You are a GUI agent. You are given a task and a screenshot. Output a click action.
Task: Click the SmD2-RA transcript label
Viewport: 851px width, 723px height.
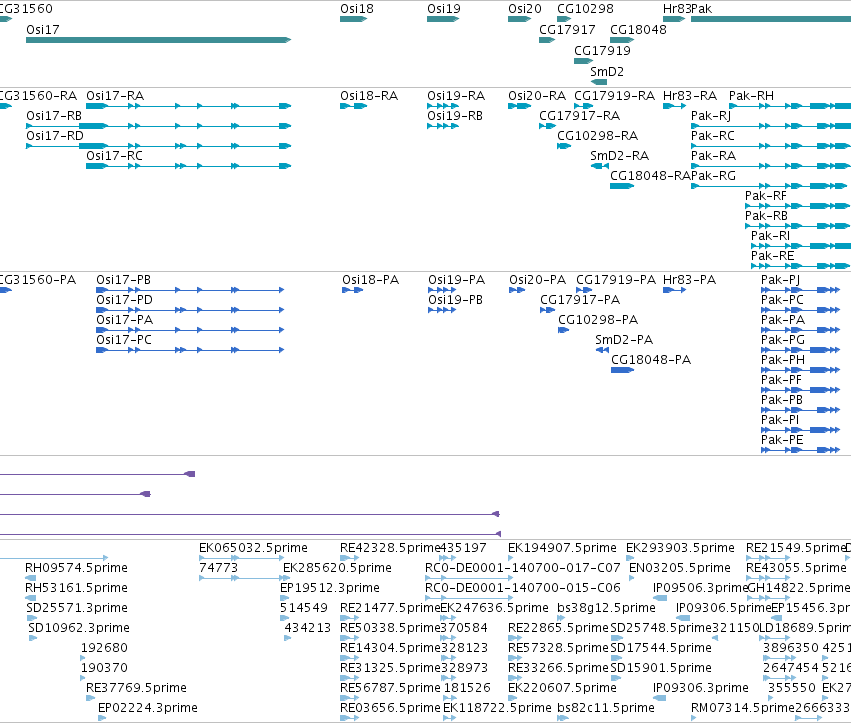point(619,156)
